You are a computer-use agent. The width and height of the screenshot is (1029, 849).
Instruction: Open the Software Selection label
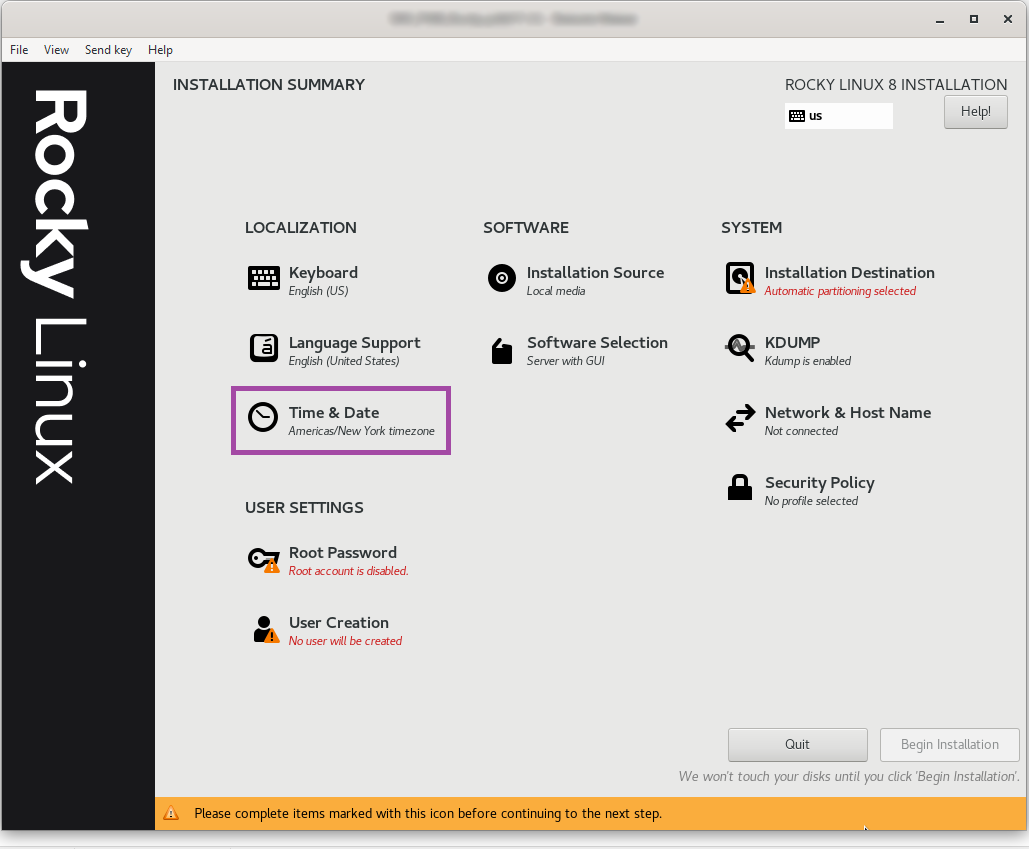tap(597, 342)
